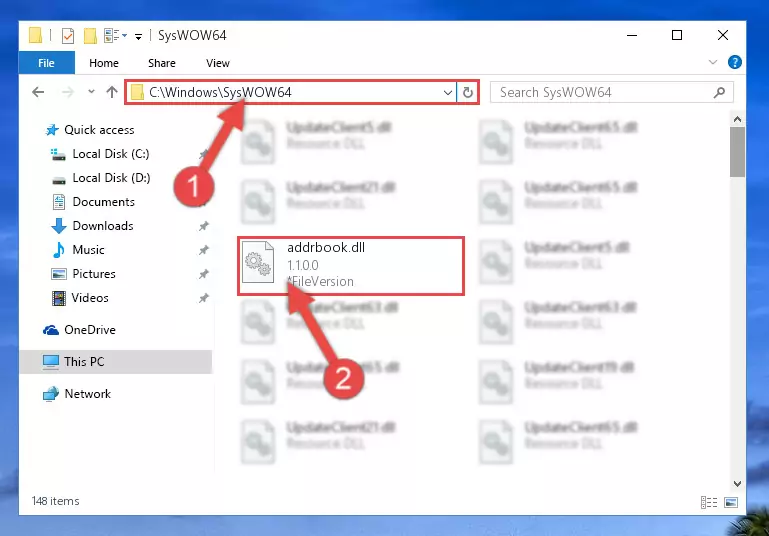Click the pin icon next to Music
769x536 pixels.
point(204,250)
